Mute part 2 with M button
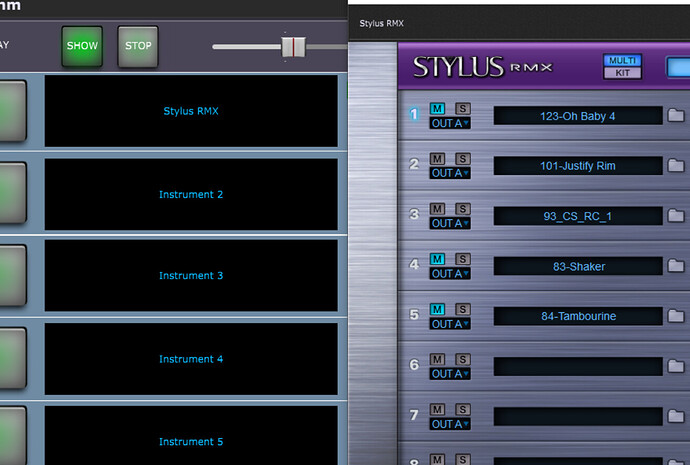This screenshot has width=690, height=465. click(437, 159)
